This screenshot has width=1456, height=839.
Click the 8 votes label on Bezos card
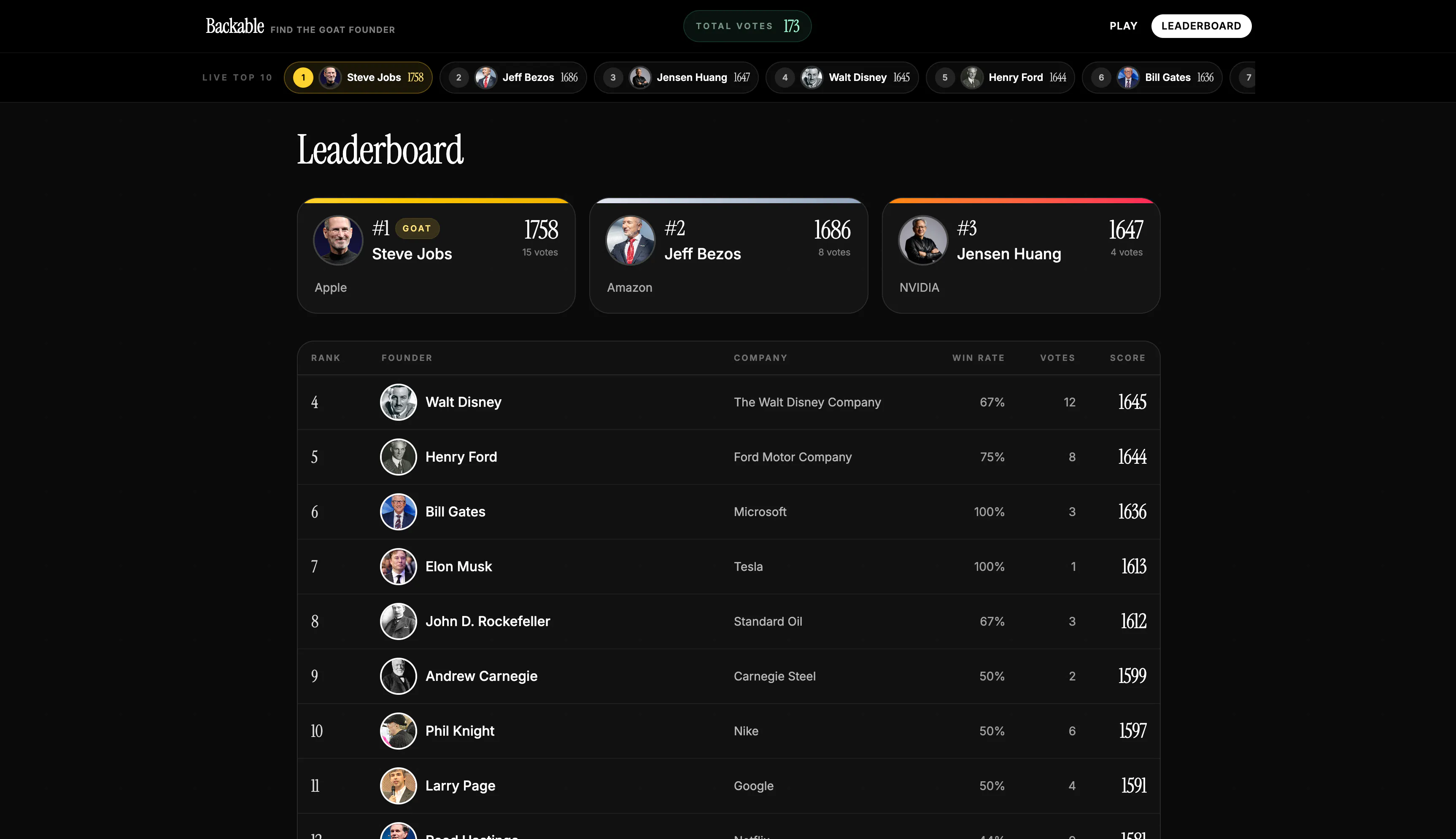834,253
